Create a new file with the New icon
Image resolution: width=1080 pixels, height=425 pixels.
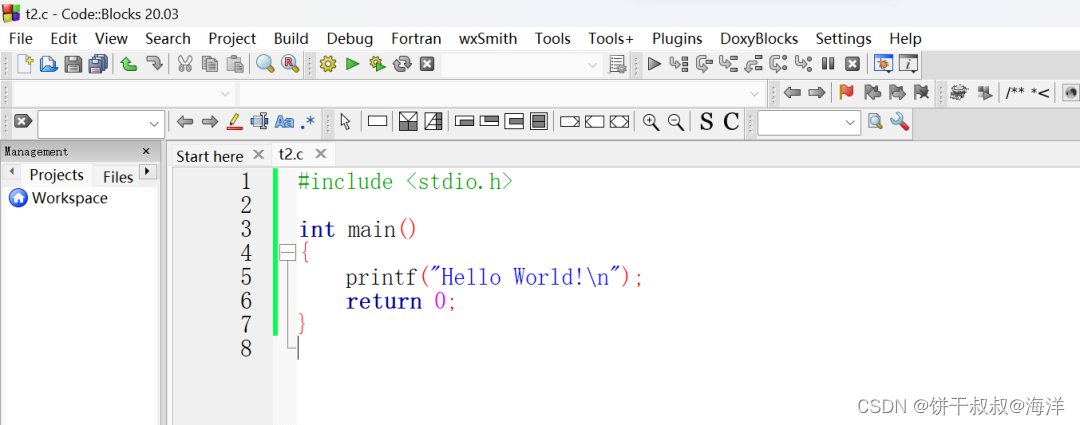pyautogui.click(x=25, y=64)
